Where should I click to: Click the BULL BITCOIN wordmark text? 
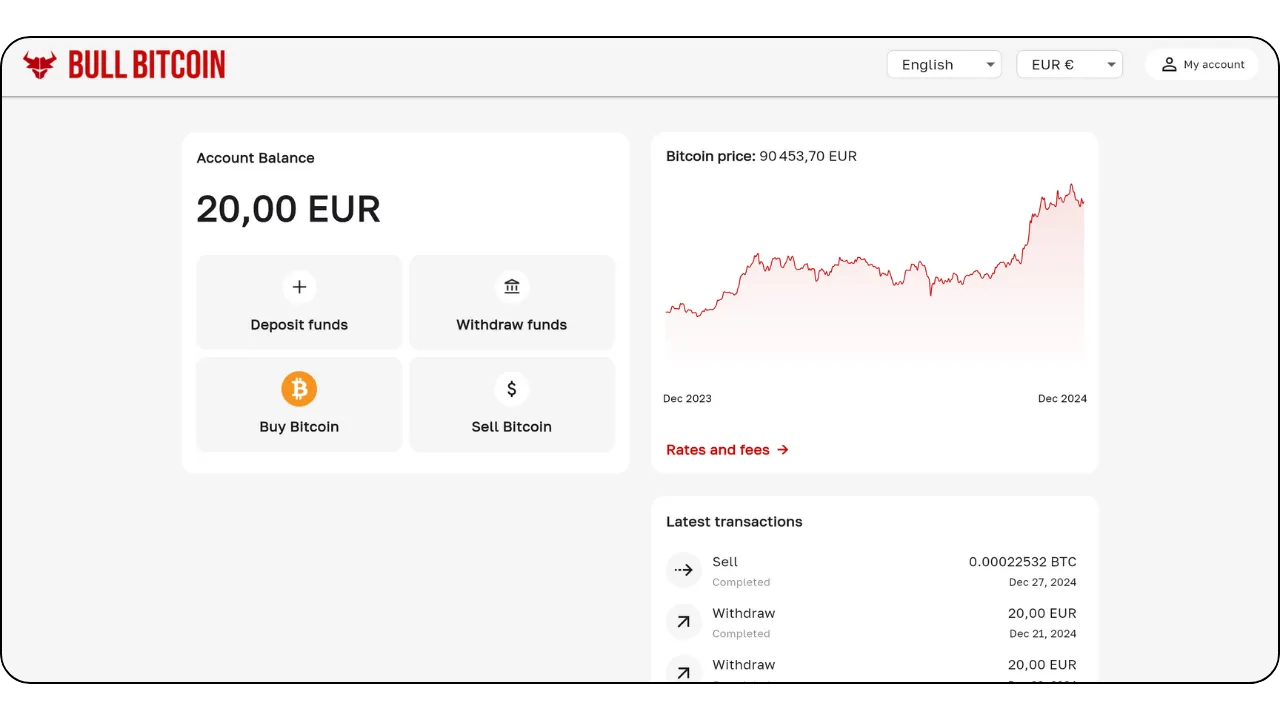[x=147, y=65]
